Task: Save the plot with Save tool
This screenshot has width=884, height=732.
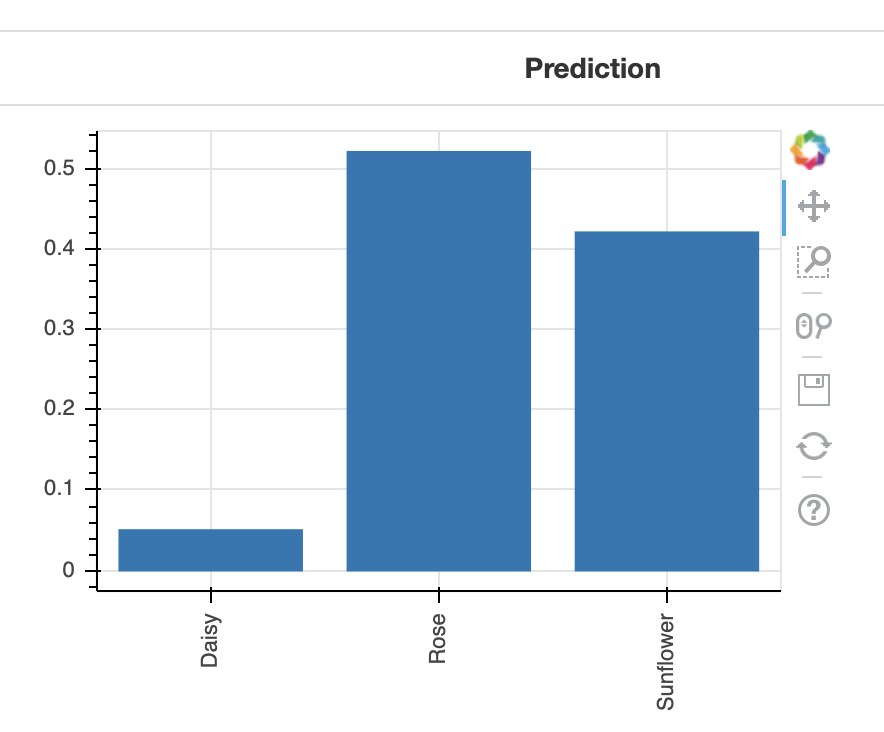Action: (814, 389)
